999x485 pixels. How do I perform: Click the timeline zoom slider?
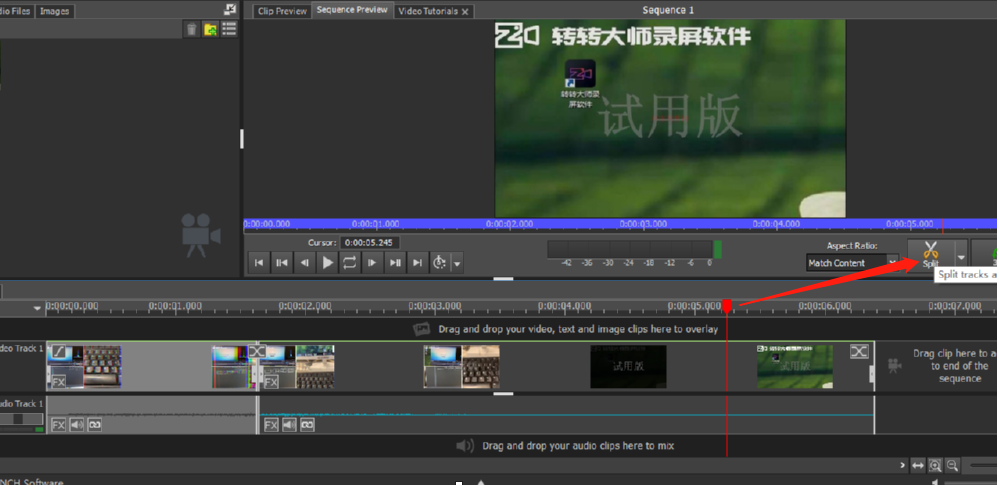(x=982, y=466)
